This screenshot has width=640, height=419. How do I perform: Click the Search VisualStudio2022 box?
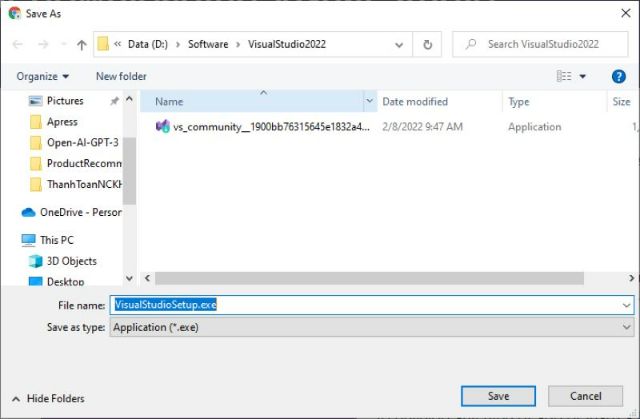540,44
